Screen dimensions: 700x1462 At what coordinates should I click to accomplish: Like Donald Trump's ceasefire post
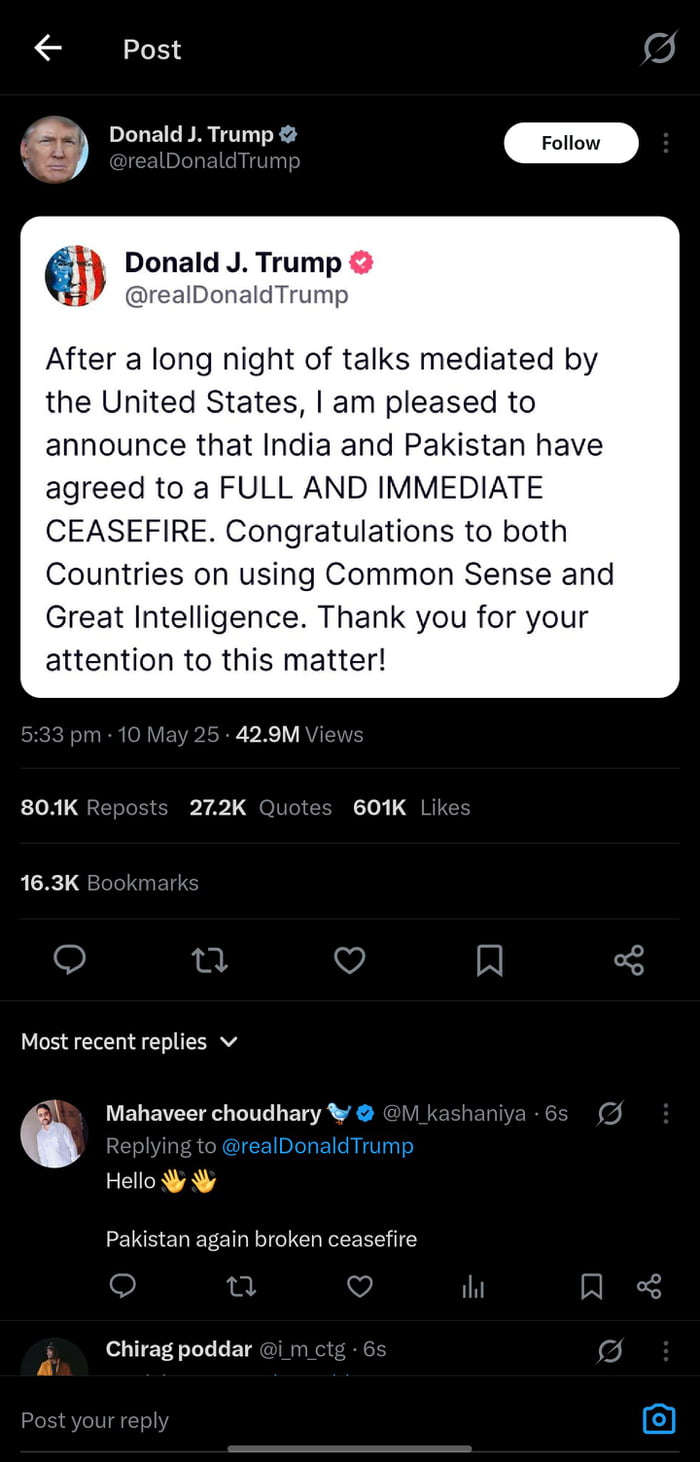pos(349,960)
